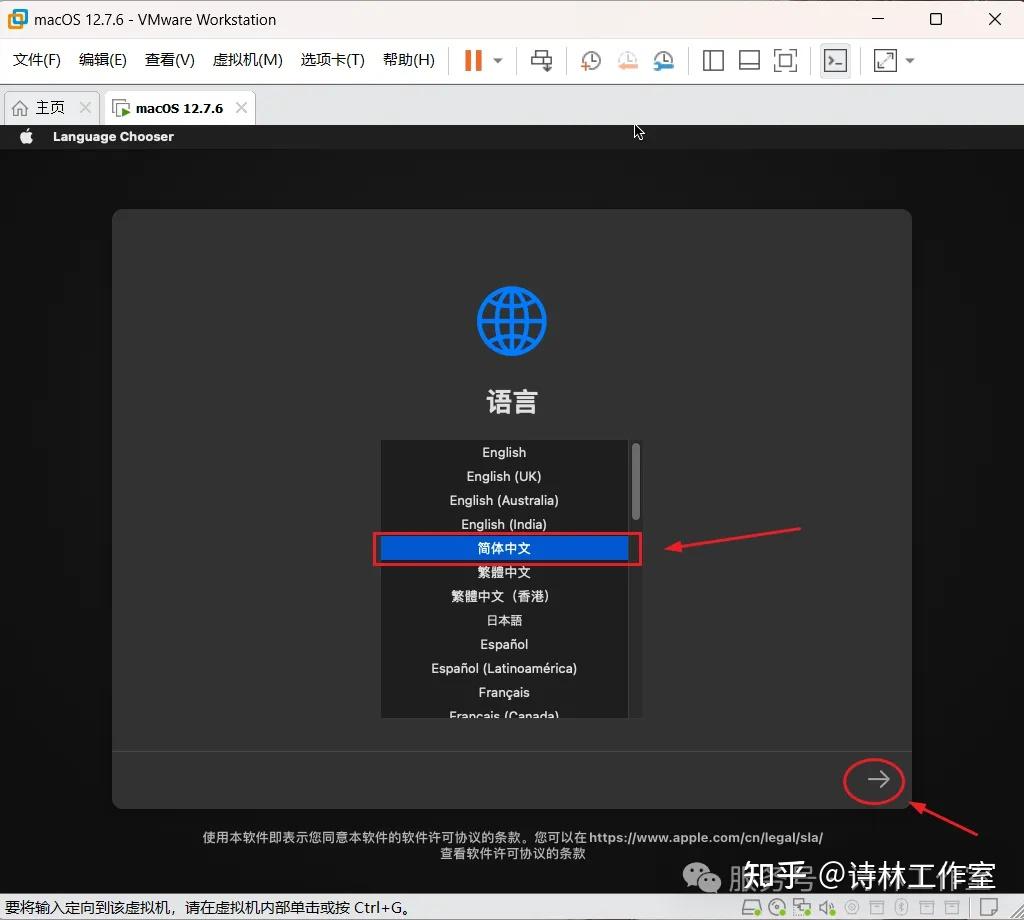The width and height of the screenshot is (1024, 920).
Task: Open the Language Chooser menu
Action: tap(113, 136)
